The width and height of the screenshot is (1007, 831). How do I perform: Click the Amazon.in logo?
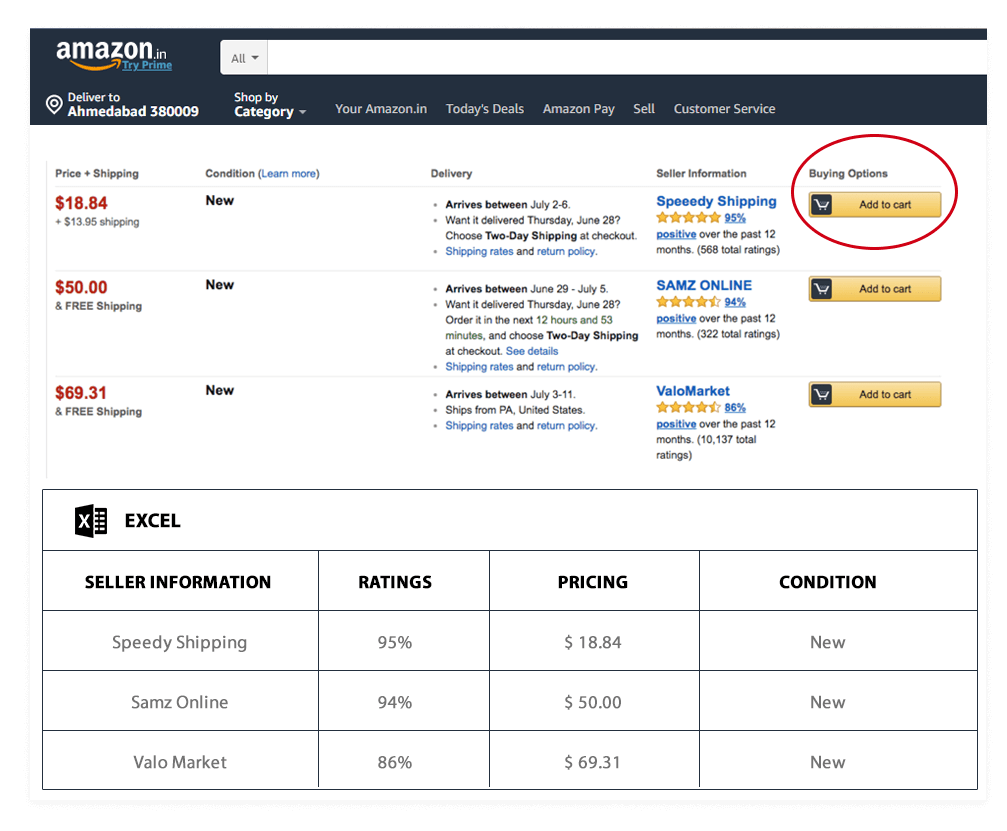click(x=110, y=54)
